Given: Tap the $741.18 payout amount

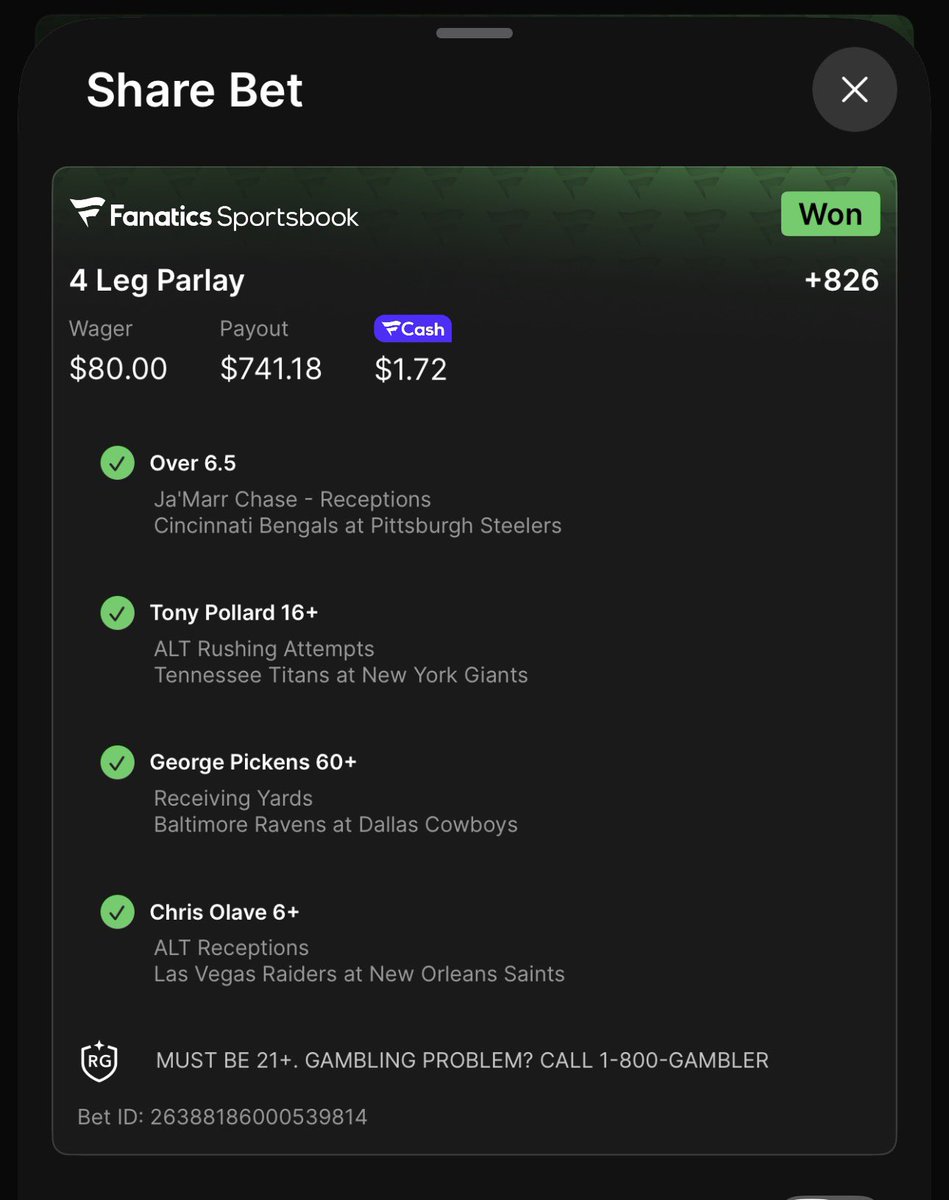Looking at the screenshot, I should tap(271, 369).
